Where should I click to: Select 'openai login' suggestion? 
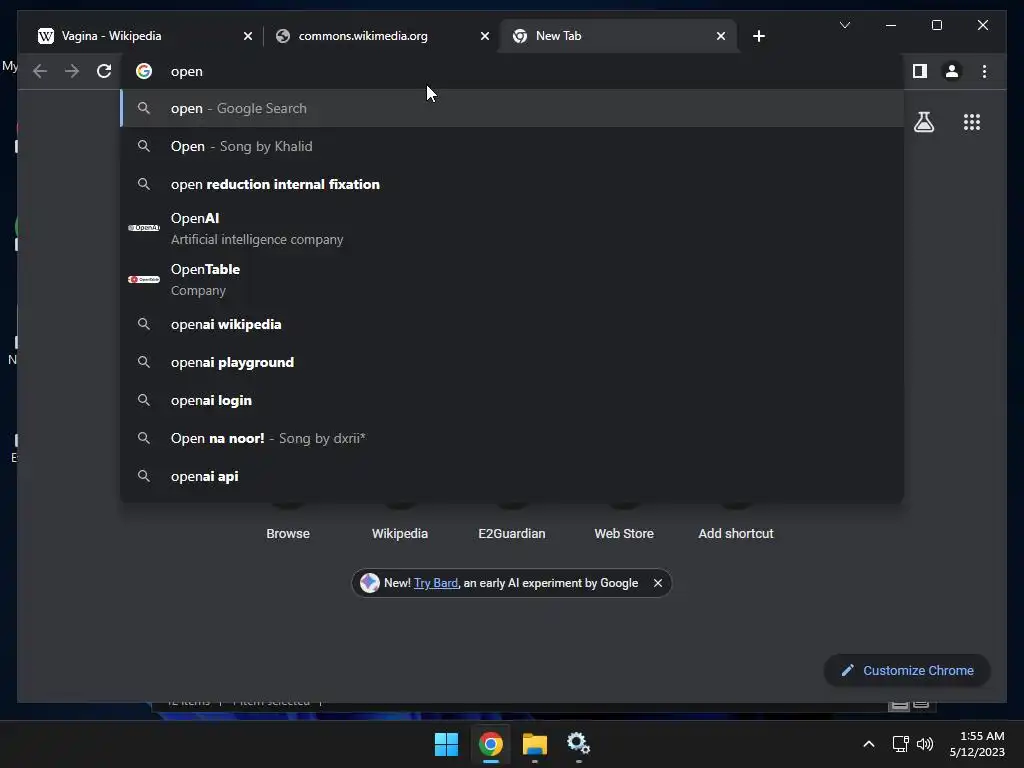tap(512, 400)
